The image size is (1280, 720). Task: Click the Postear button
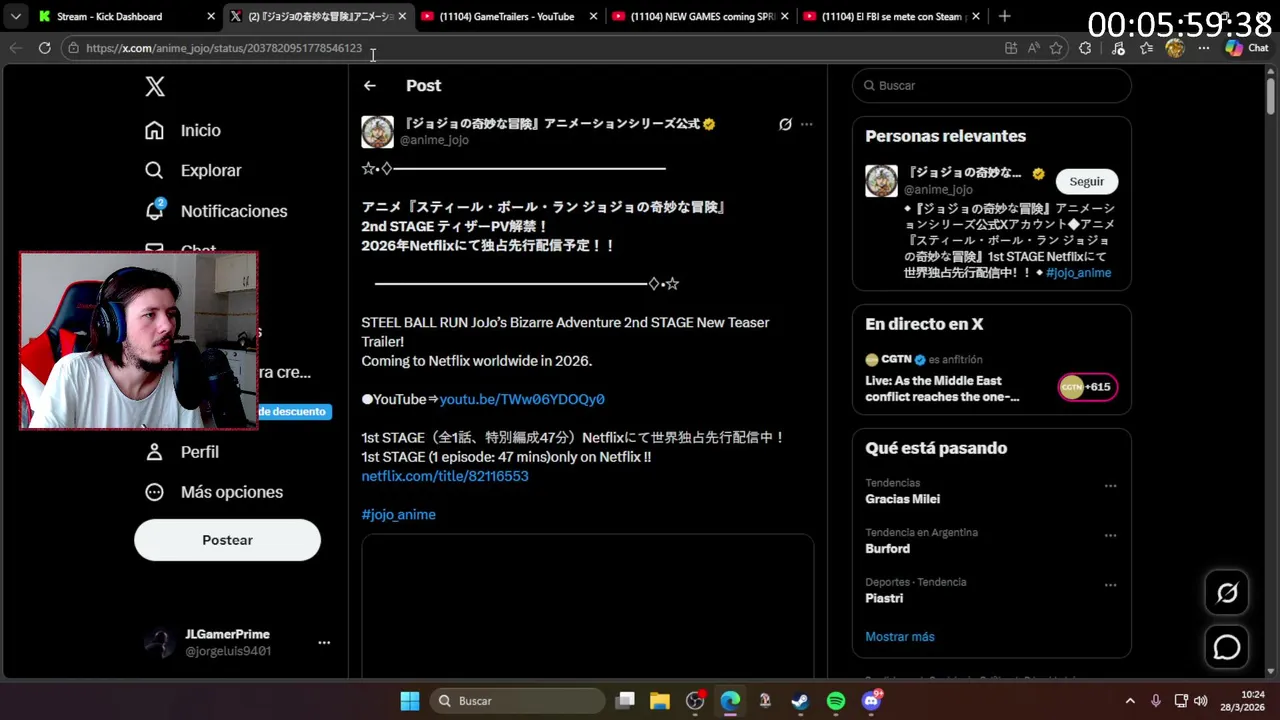pyautogui.click(x=227, y=540)
